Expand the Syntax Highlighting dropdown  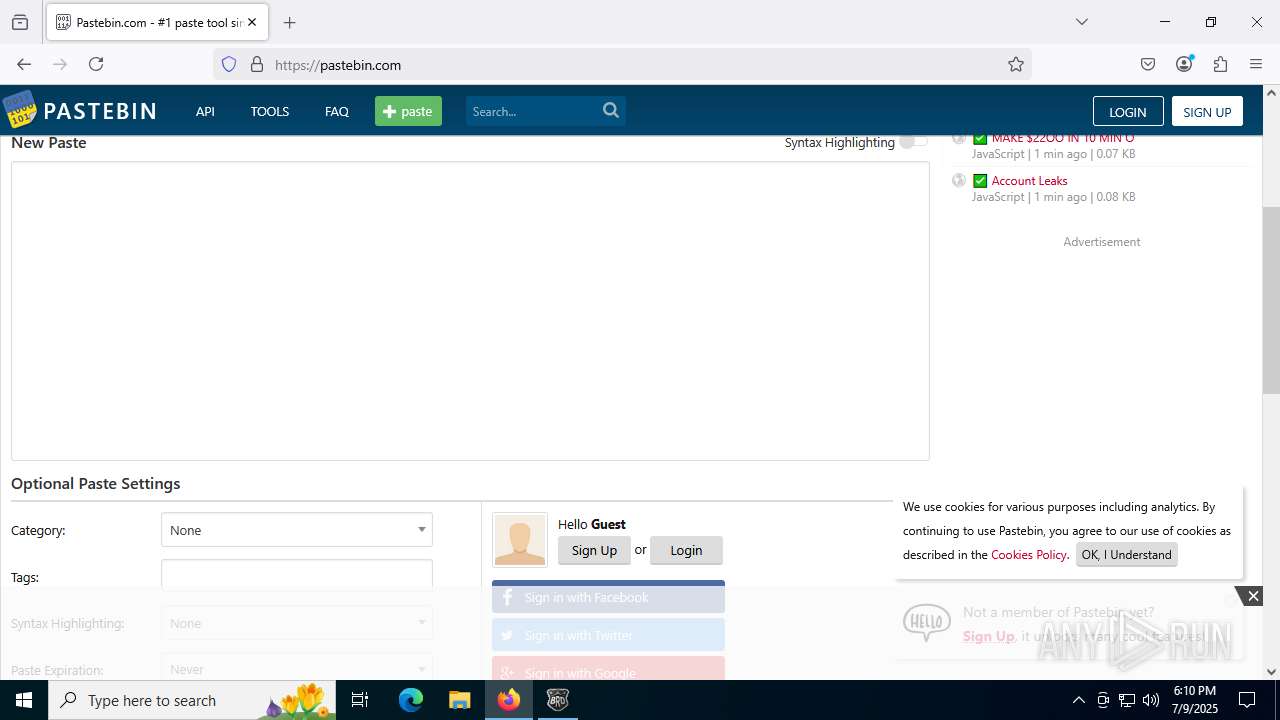point(297,623)
